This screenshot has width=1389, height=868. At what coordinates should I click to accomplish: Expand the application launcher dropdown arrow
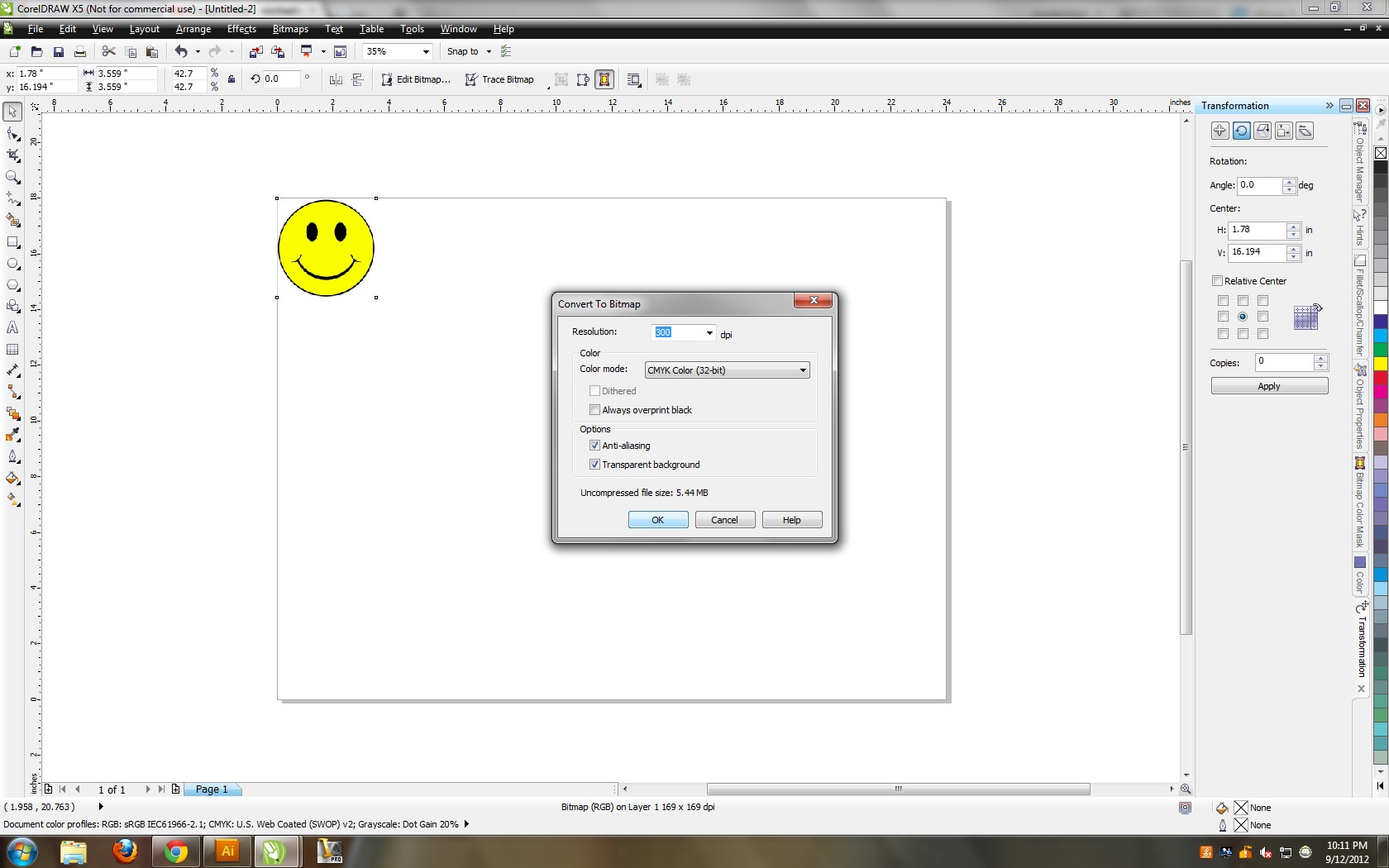click(323, 51)
